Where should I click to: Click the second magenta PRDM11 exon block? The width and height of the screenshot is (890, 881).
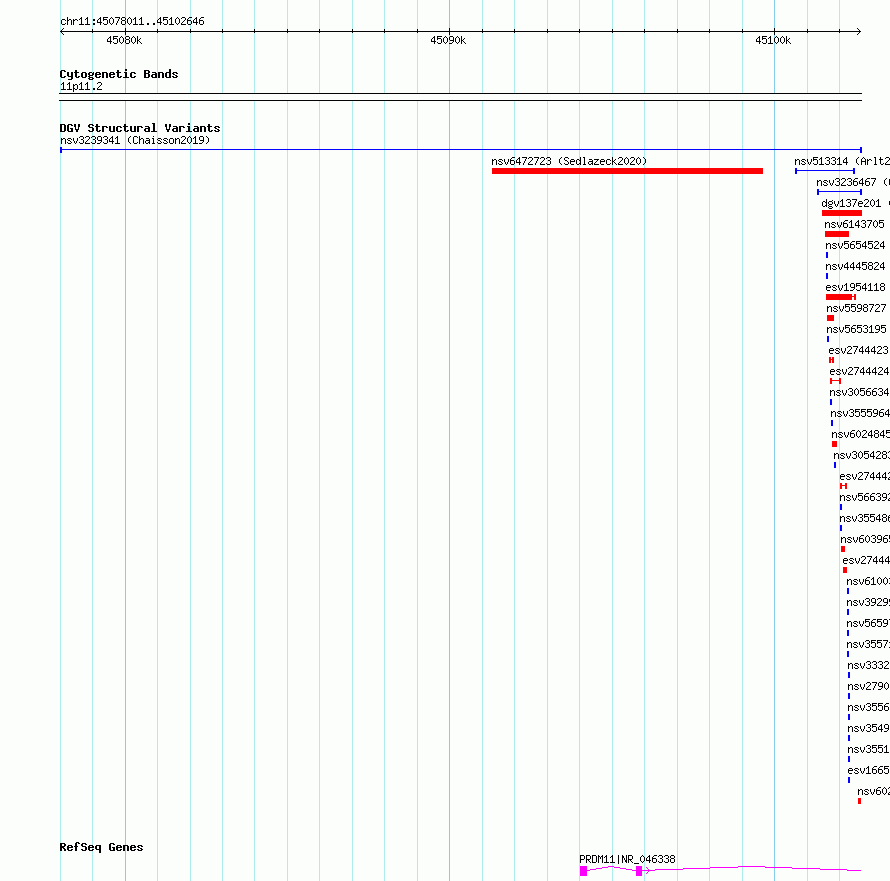click(639, 871)
